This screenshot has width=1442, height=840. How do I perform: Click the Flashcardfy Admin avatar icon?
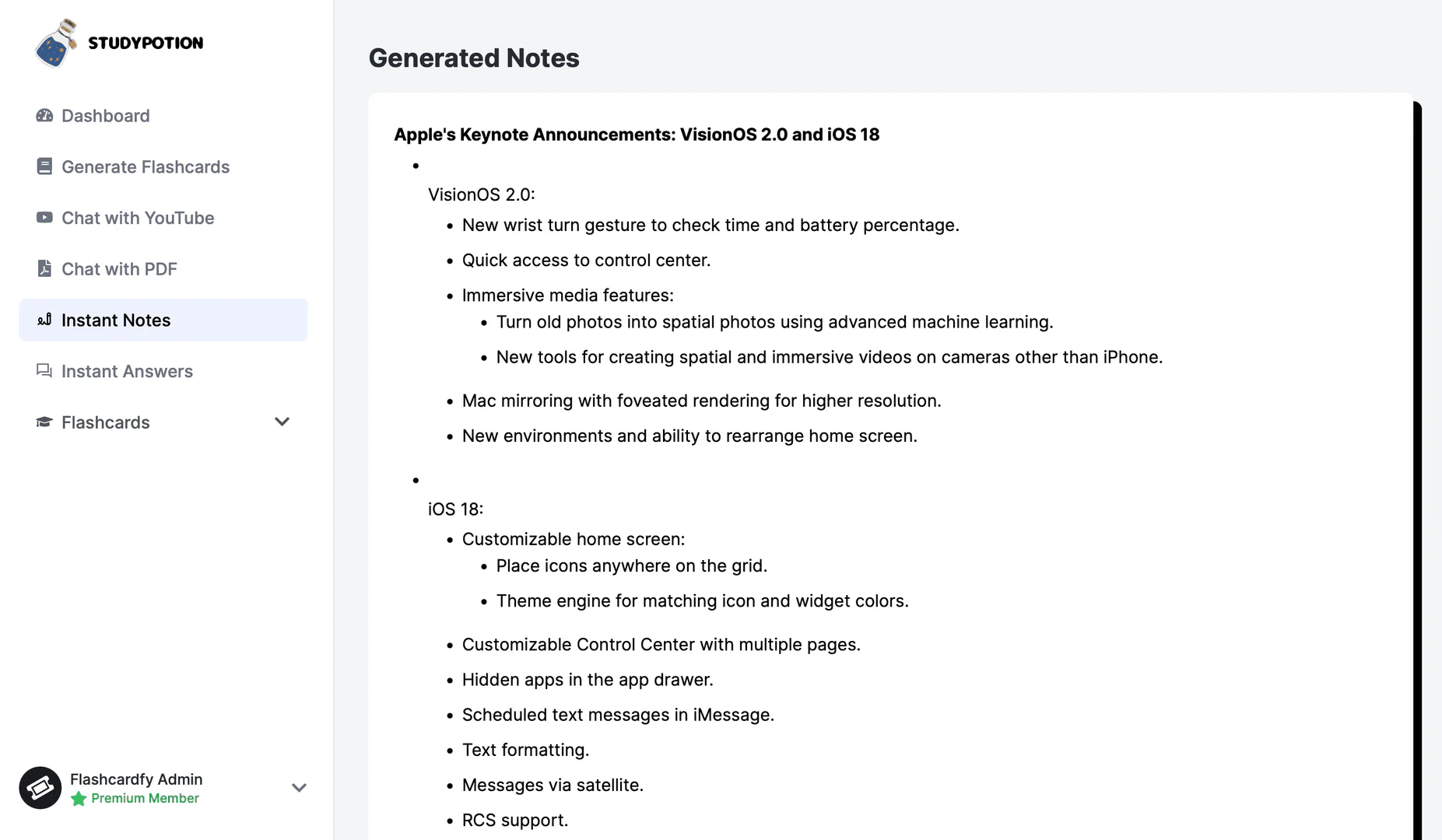(x=40, y=788)
